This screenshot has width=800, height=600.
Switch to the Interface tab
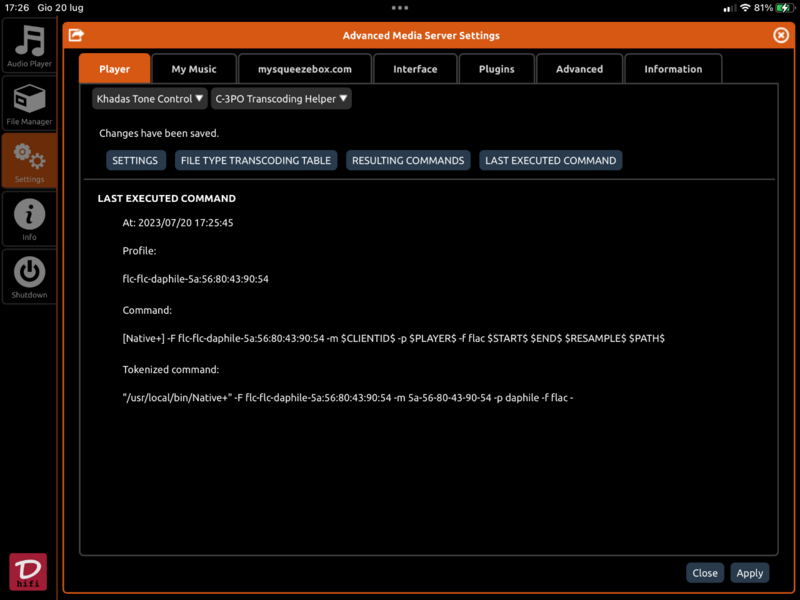tap(415, 69)
